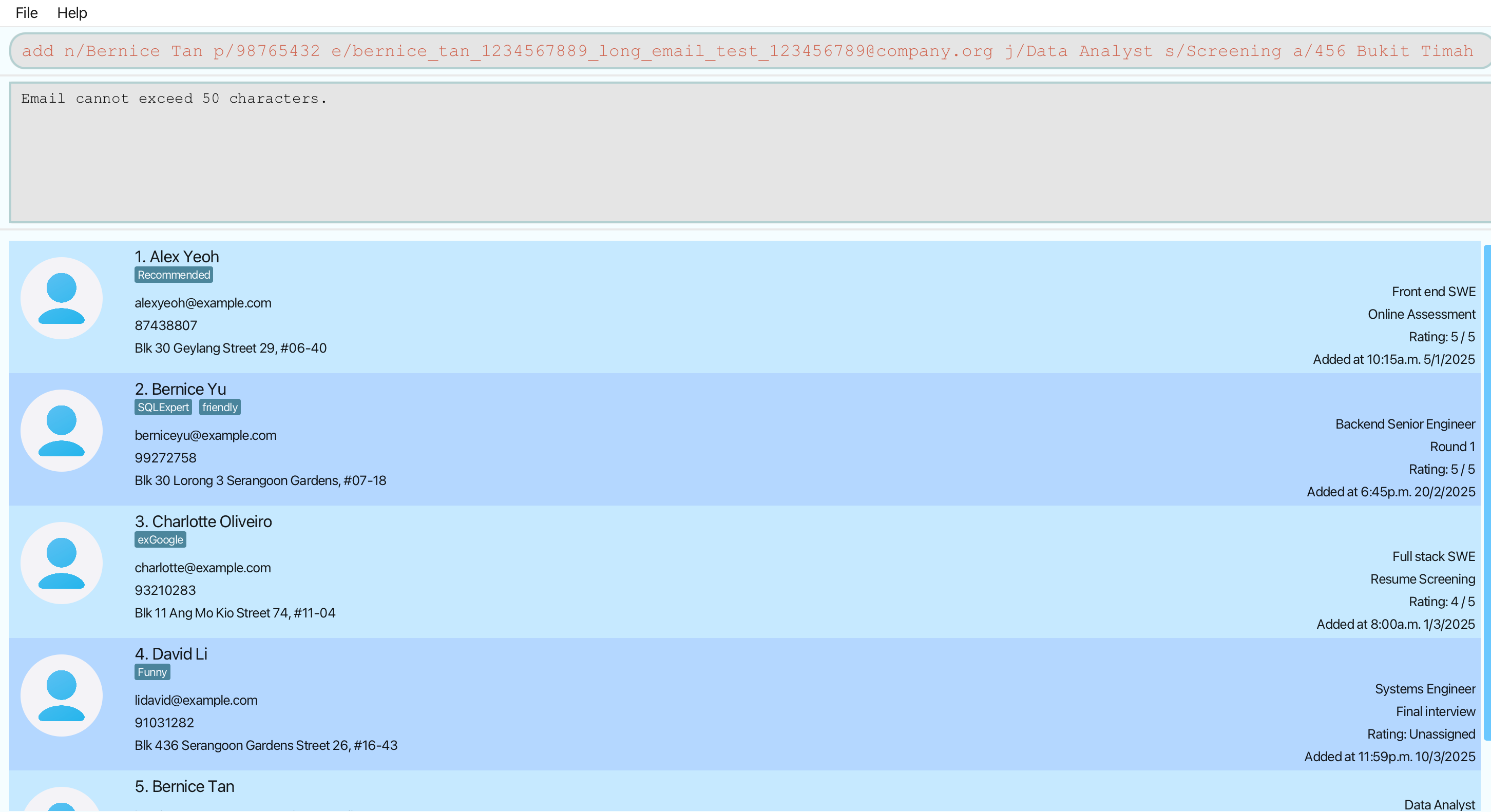The height and width of the screenshot is (812, 1491).
Task: Click Added at 10:15a.m. 5/1/2025
Action: (1394, 360)
